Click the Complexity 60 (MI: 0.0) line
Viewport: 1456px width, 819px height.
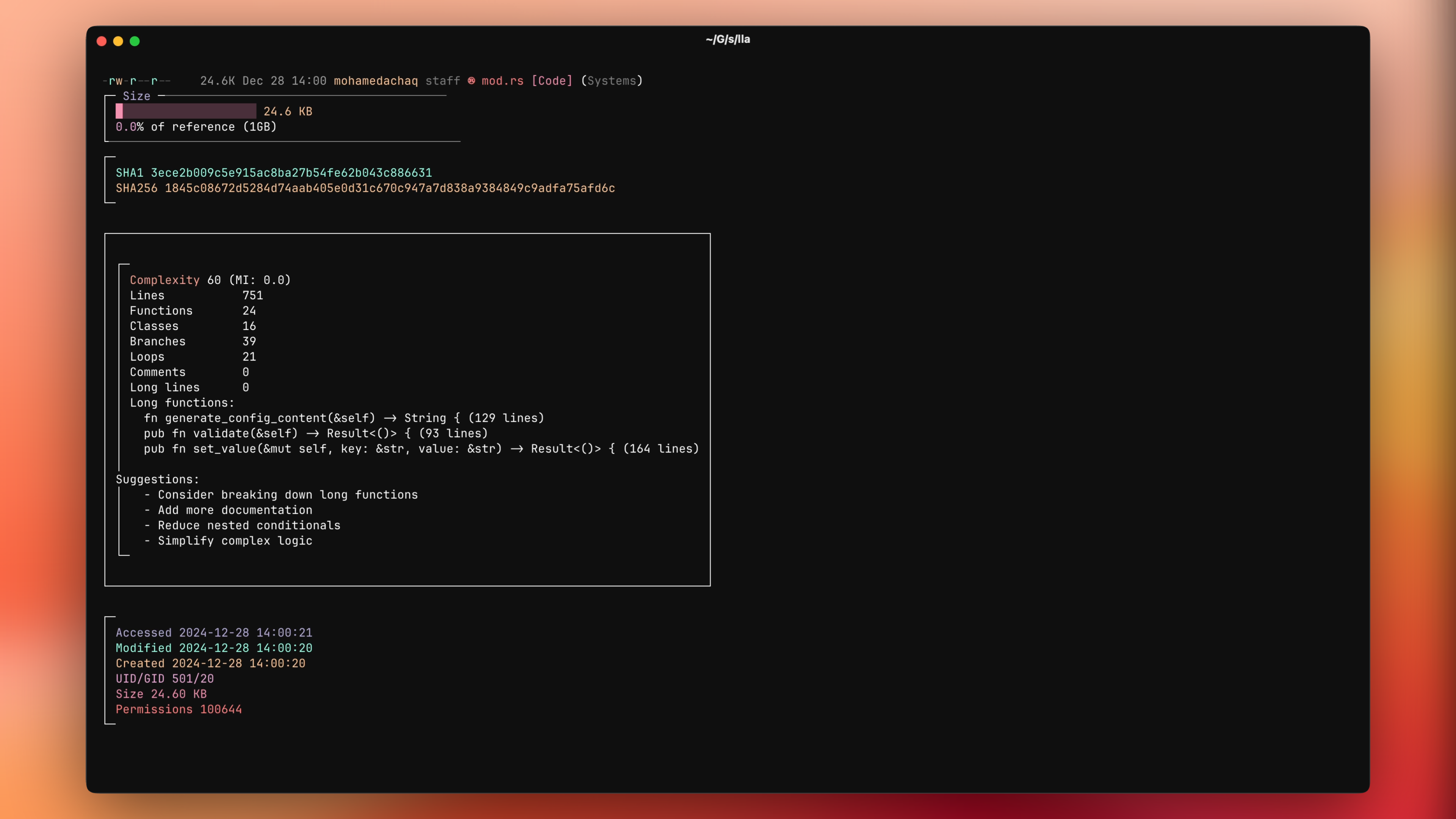[210, 280]
